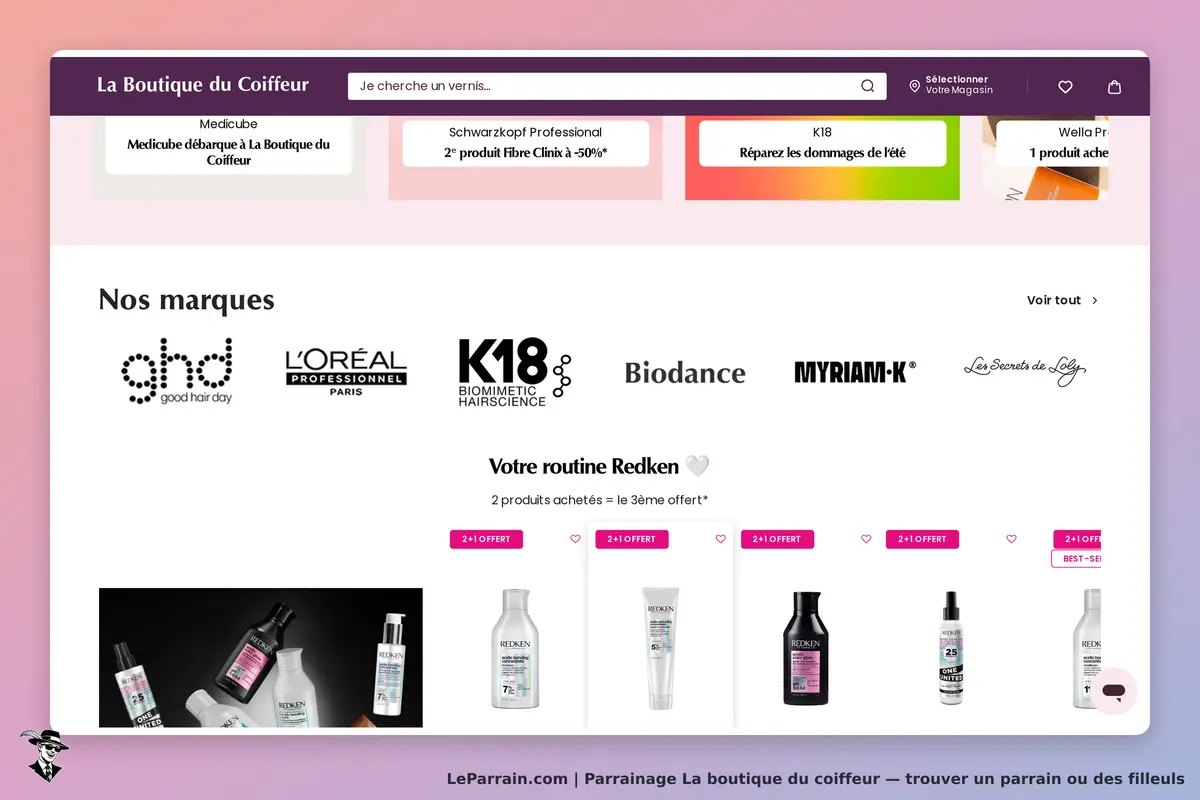Favorite the One United spray product
The height and width of the screenshot is (800, 1200).
coord(1011,539)
